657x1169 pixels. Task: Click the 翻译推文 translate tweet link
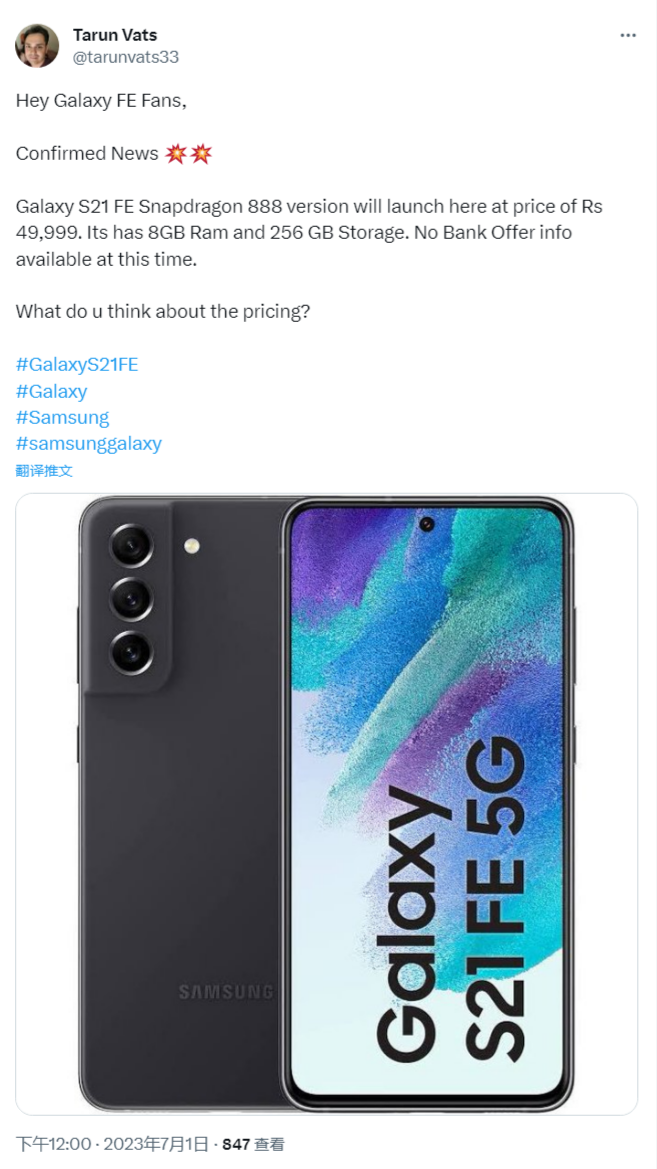coord(44,470)
